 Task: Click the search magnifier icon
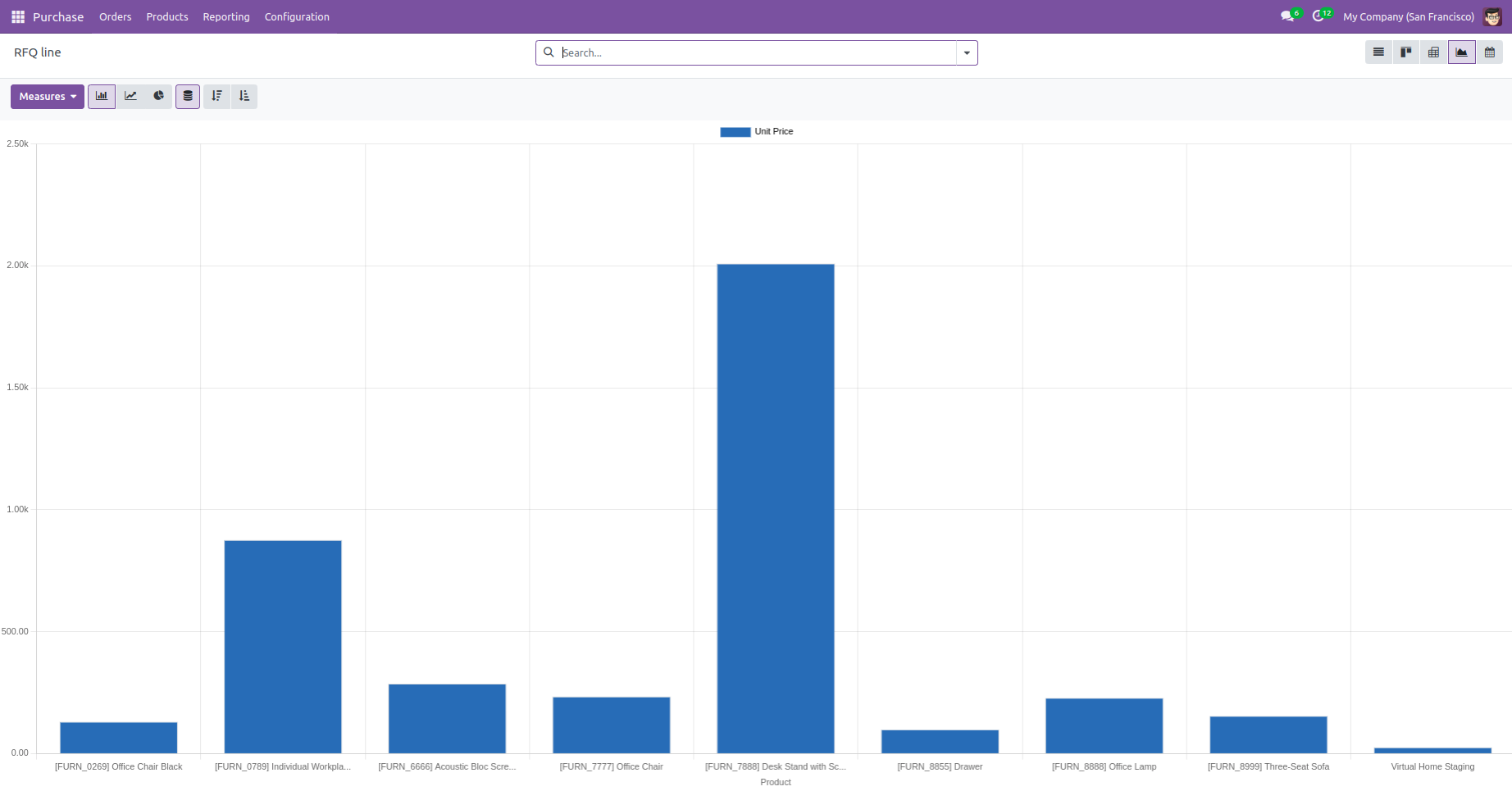549,52
